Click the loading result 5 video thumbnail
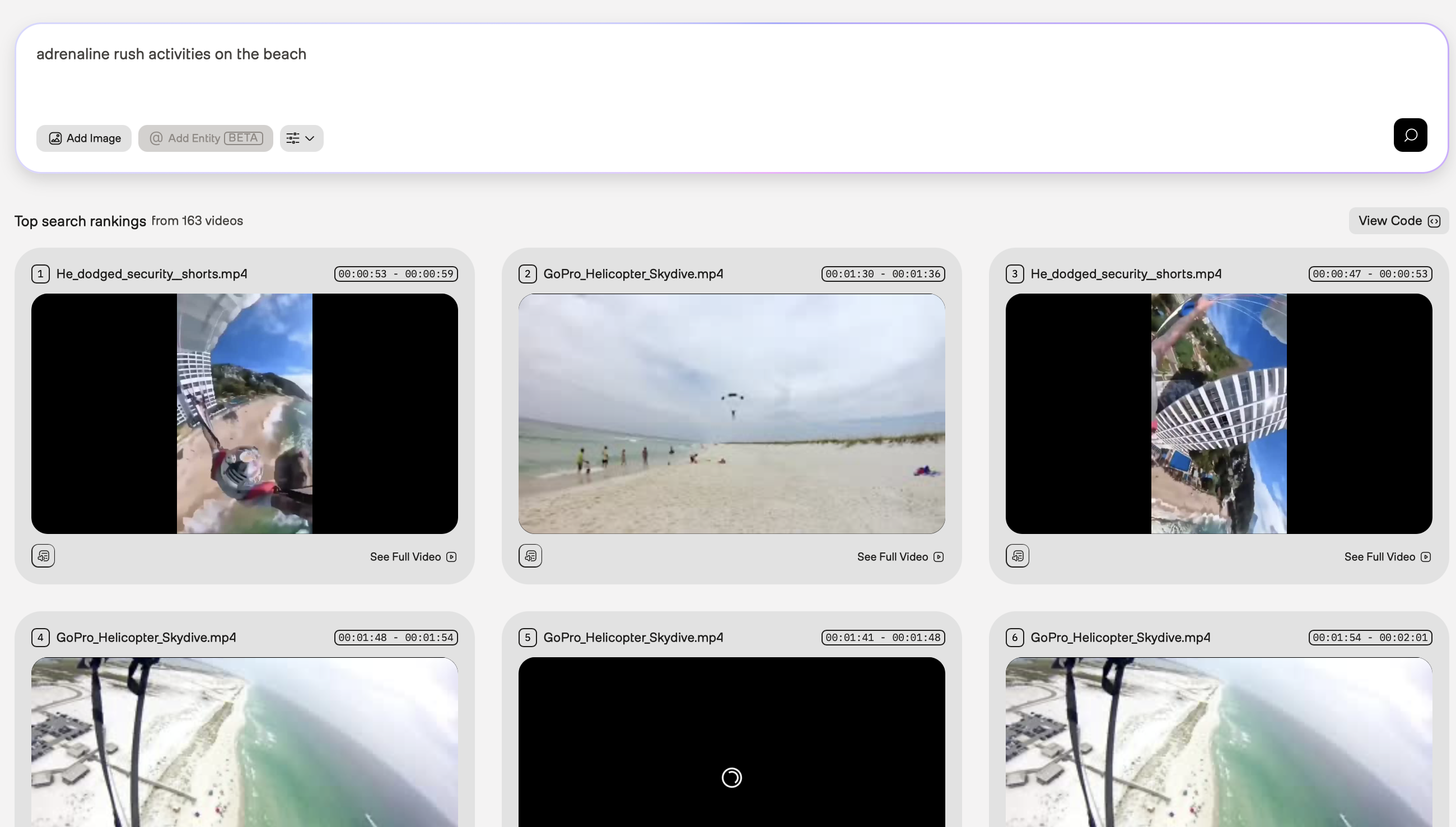The image size is (1456, 827). point(731,741)
